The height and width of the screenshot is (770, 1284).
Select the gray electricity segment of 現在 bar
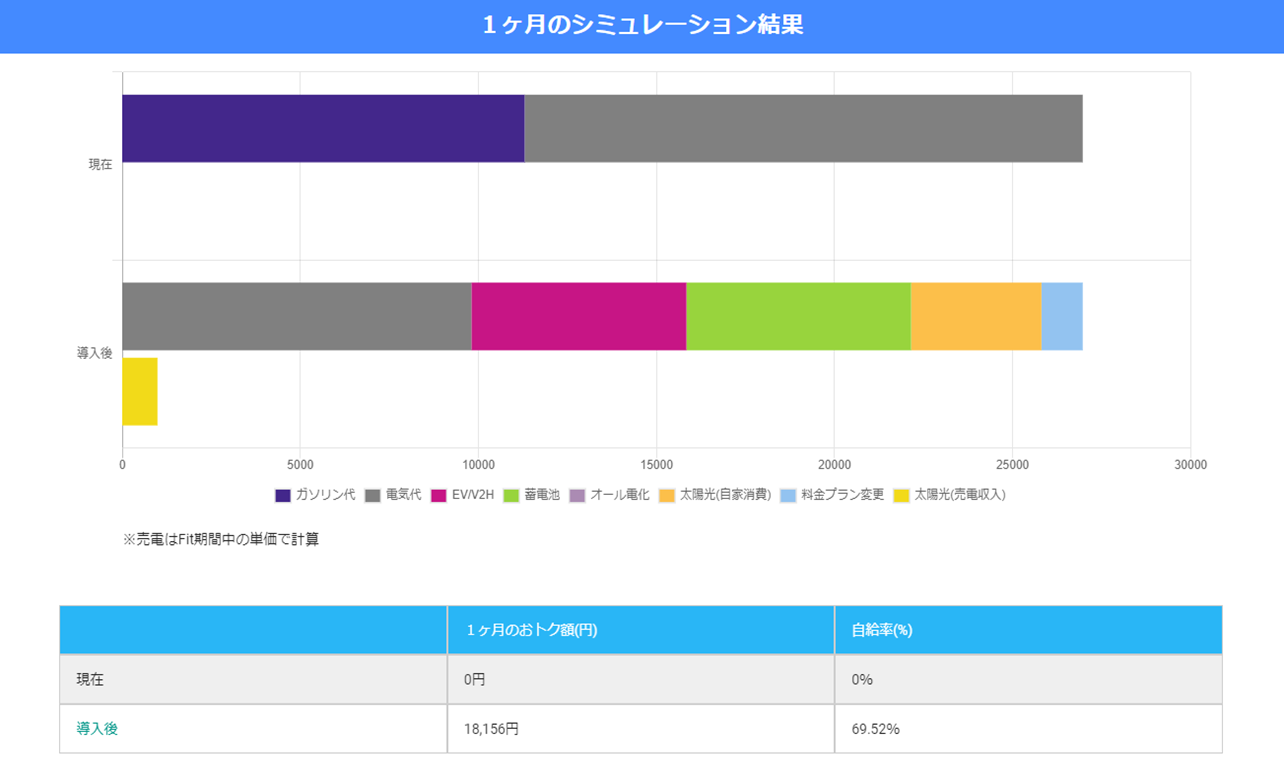[804, 128]
